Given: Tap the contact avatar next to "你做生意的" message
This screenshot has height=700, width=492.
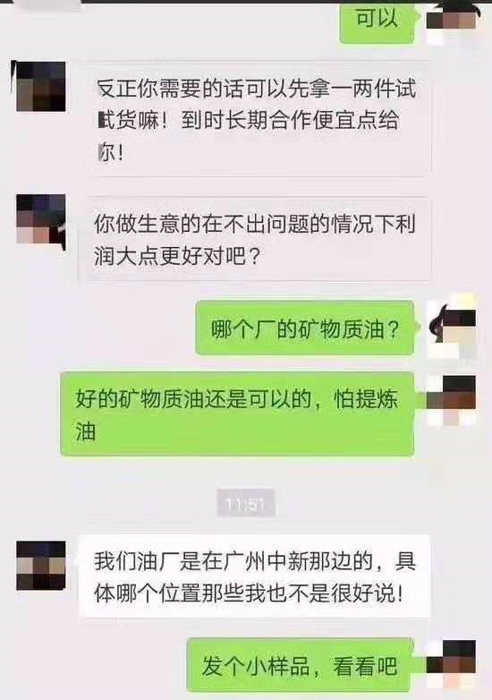Looking at the screenshot, I should (41, 219).
